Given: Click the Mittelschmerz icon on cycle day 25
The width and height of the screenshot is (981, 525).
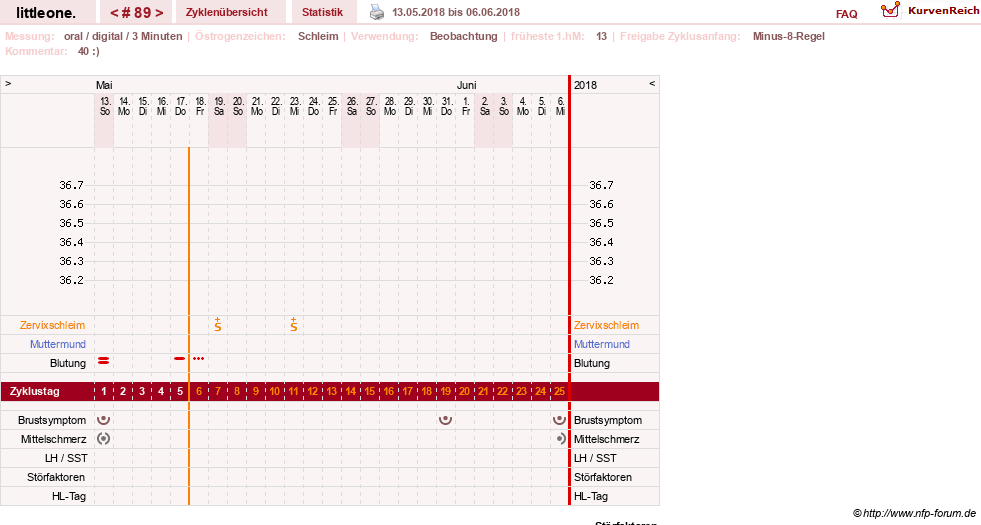Looking at the screenshot, I should point(561,439).
